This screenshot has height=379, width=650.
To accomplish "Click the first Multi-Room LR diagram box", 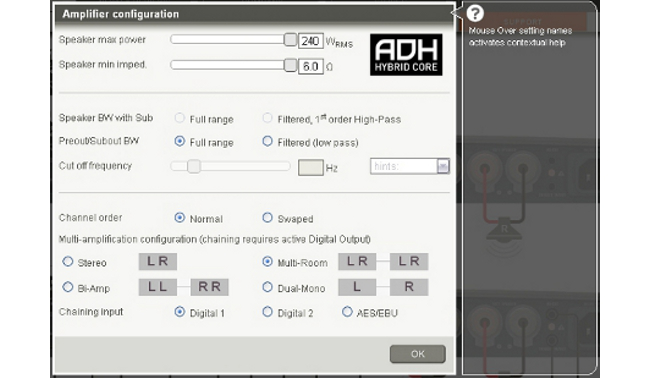I will (x=357, y=262).
